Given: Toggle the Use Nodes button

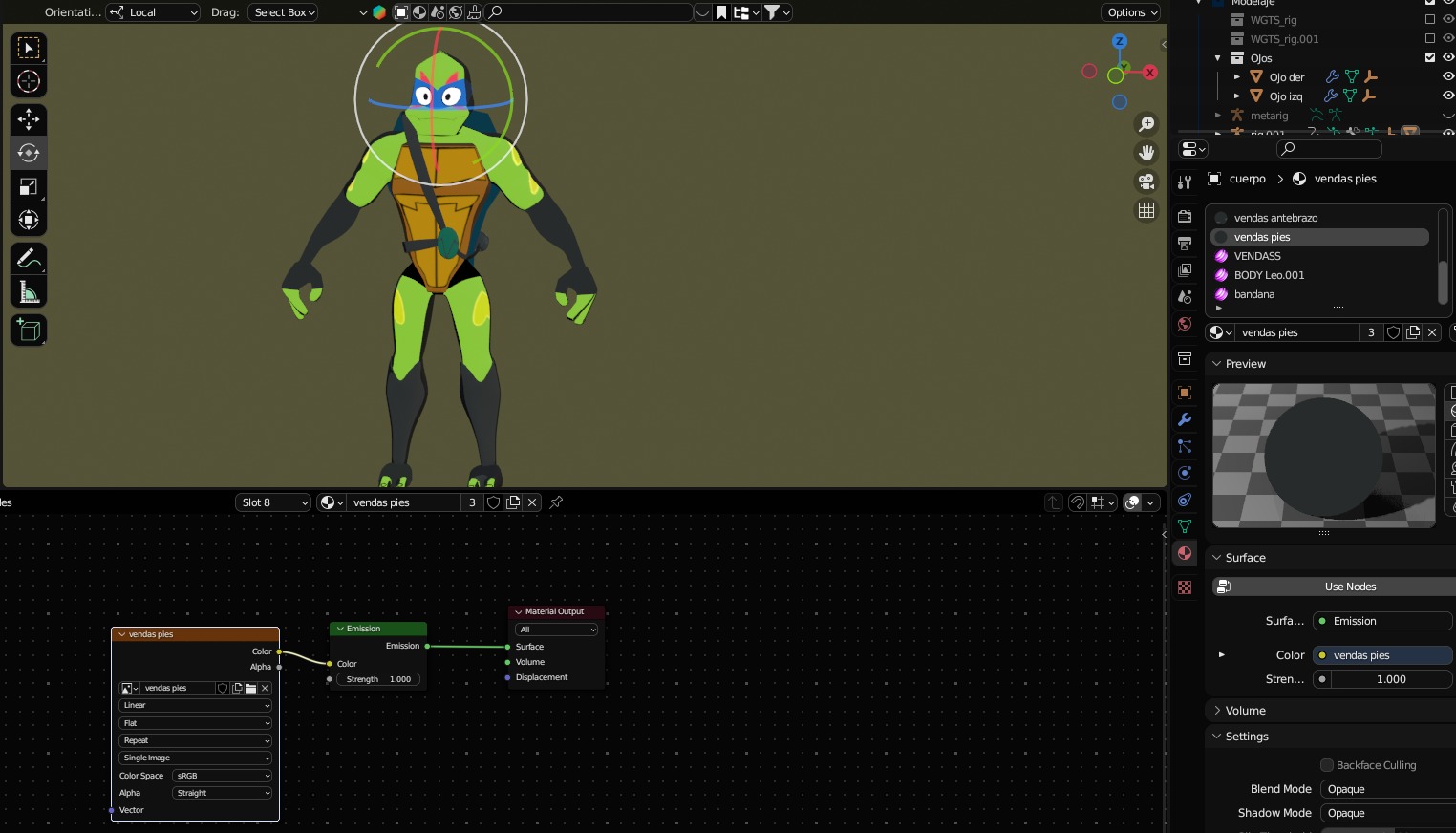Looking at the screenshot, I should 1334,587.
